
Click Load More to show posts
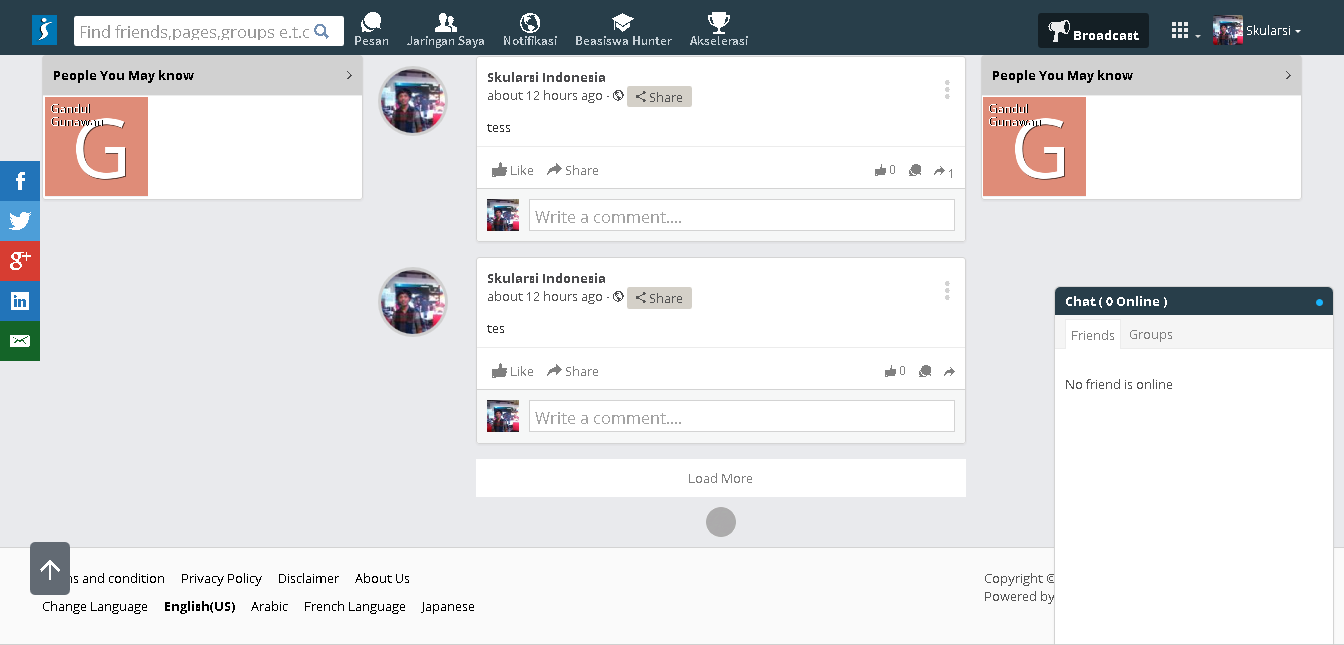(720, 478)
